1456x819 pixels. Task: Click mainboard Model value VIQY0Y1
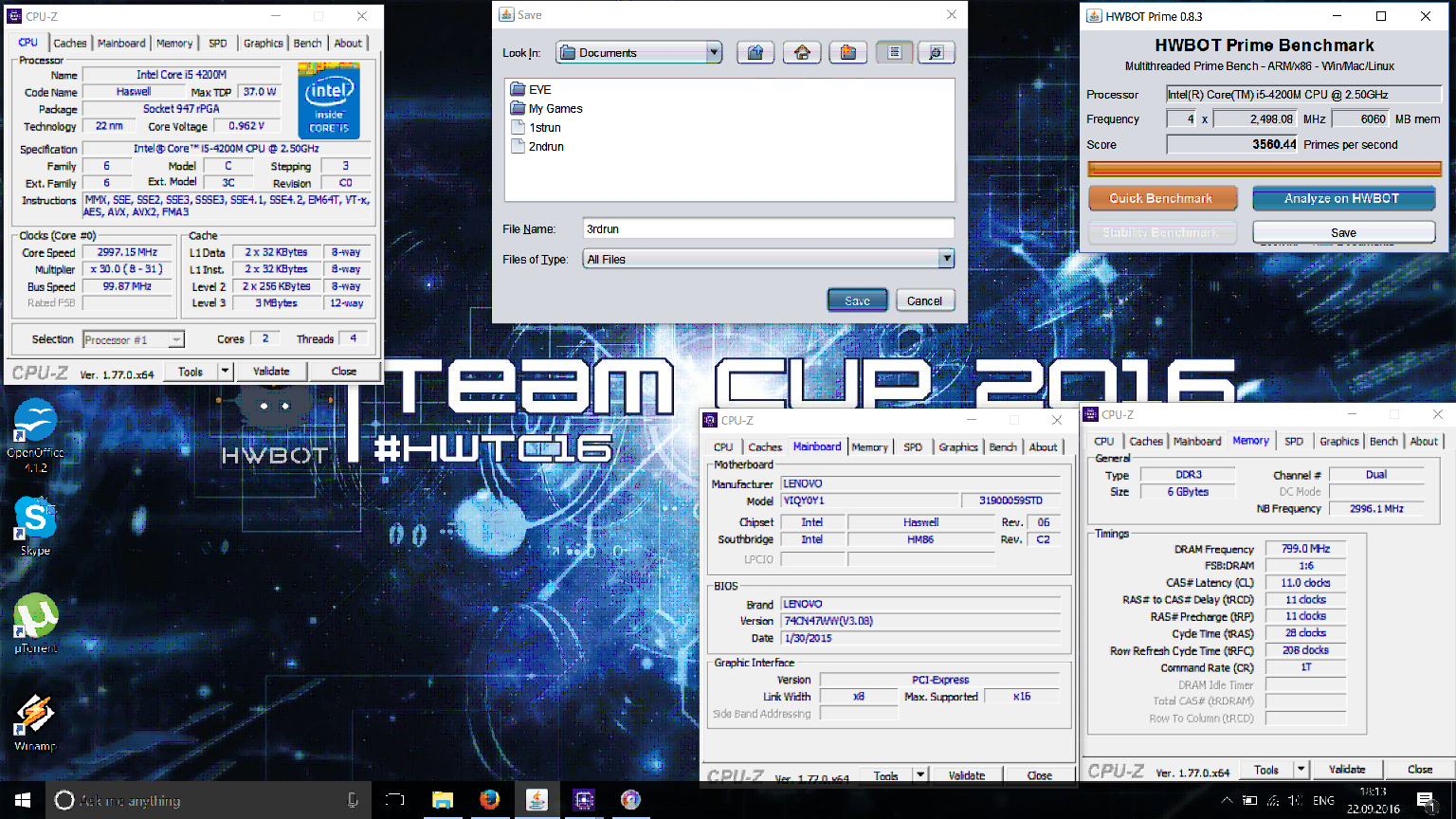point(868,500)
